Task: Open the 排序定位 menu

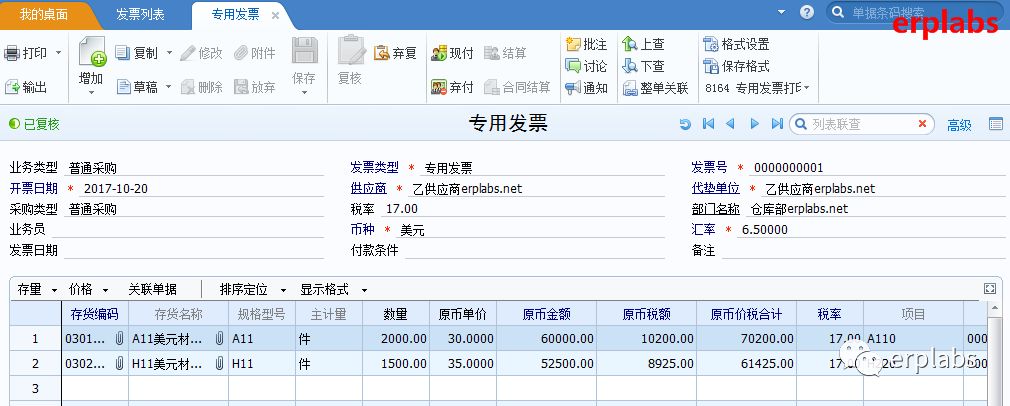Action: pyautogui.click(x=252, y=290)
